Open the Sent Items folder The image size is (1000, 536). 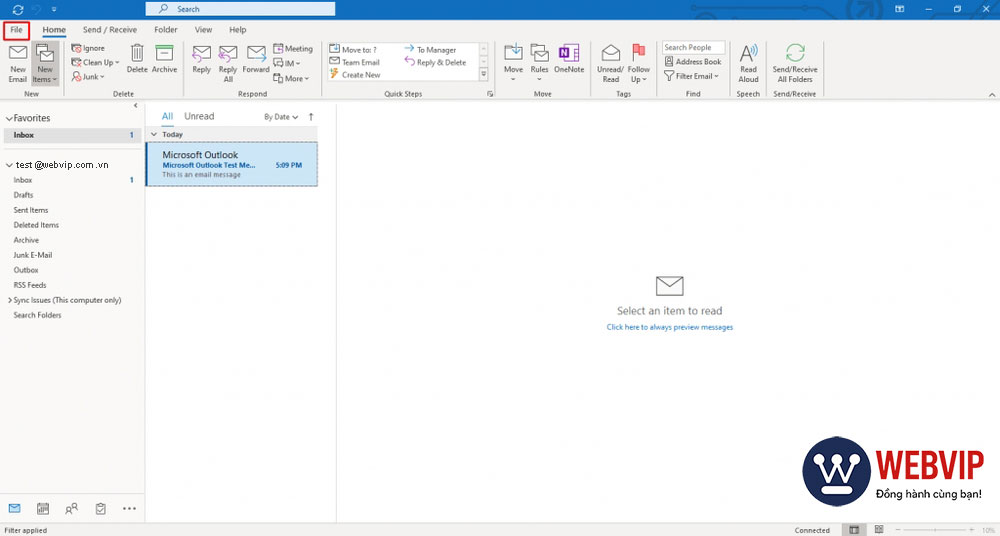pyautogui.click(x=31, y=210)
